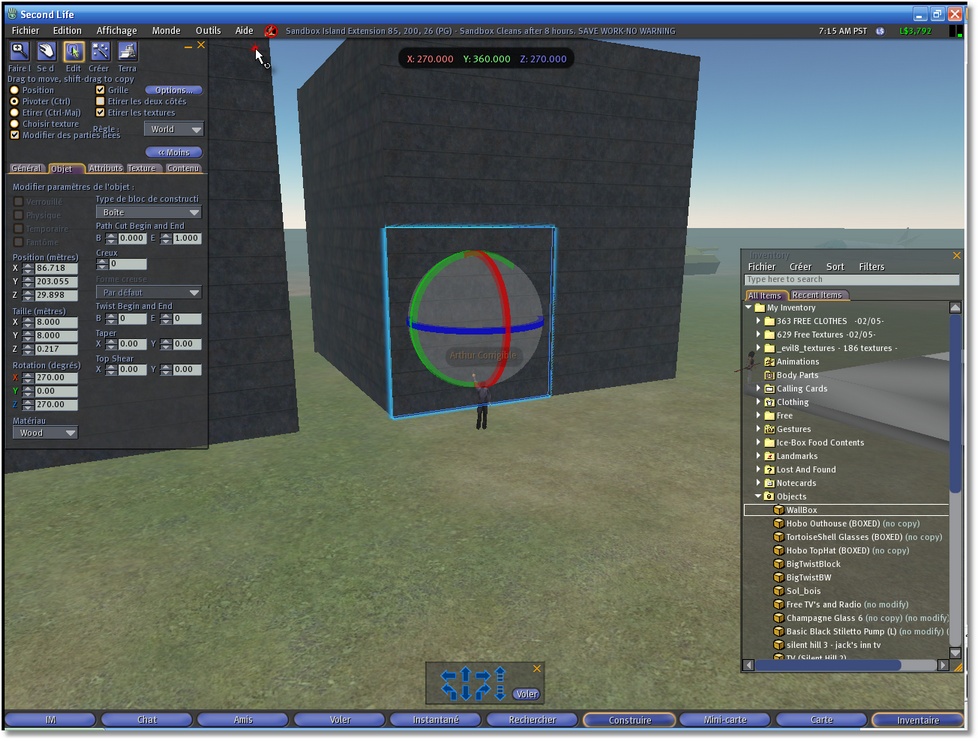The width and height of the screenshot is (978, 741).
Task: Toggle Etirer les deux côtés checkbox
Action: click(100, 101)
